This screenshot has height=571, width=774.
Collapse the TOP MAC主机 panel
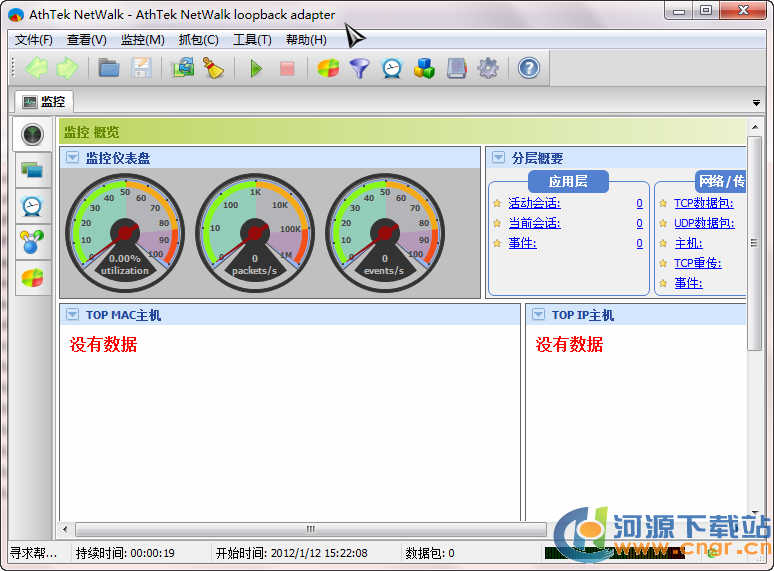(x=72, y=315)
